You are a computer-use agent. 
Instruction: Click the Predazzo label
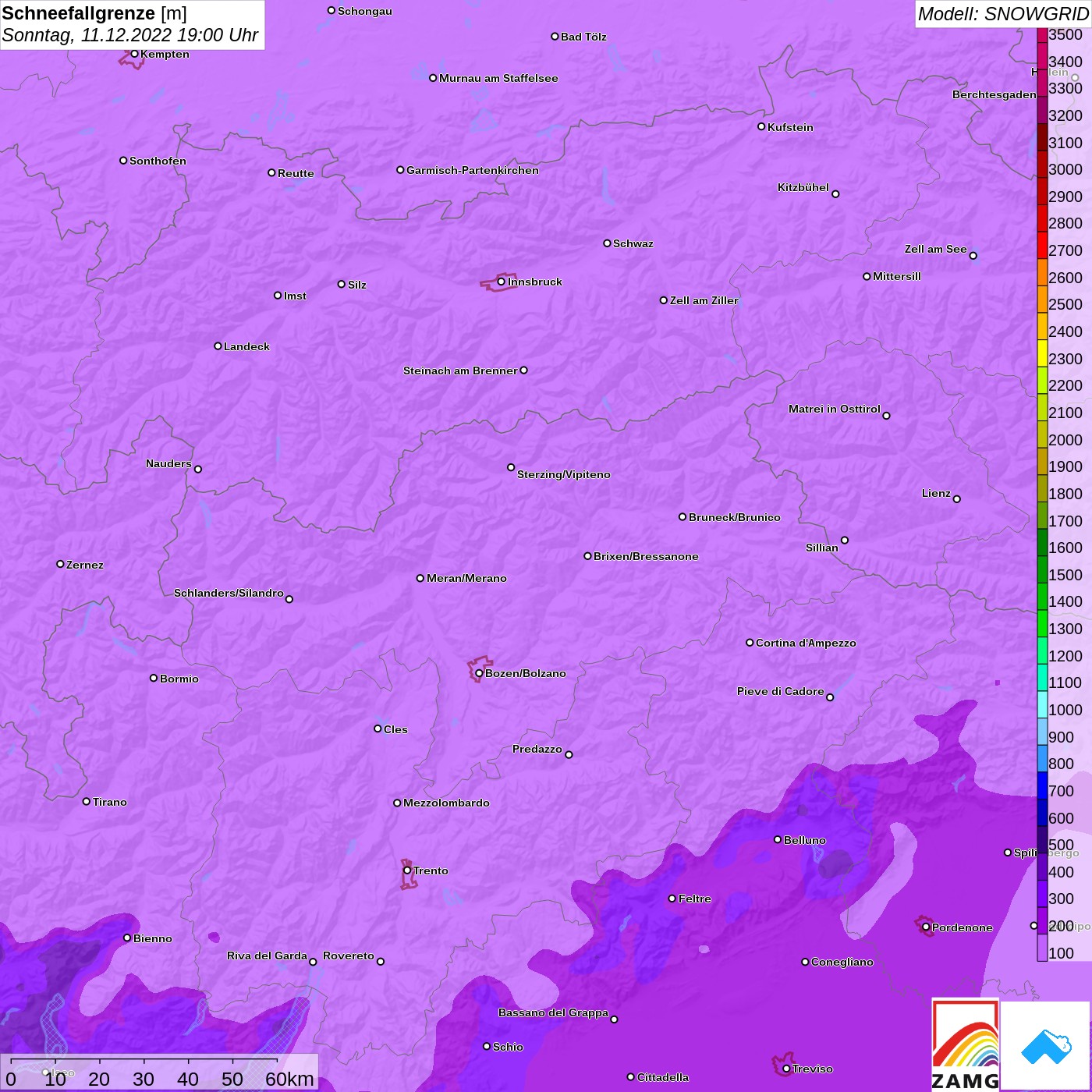[x=537, y=749]
